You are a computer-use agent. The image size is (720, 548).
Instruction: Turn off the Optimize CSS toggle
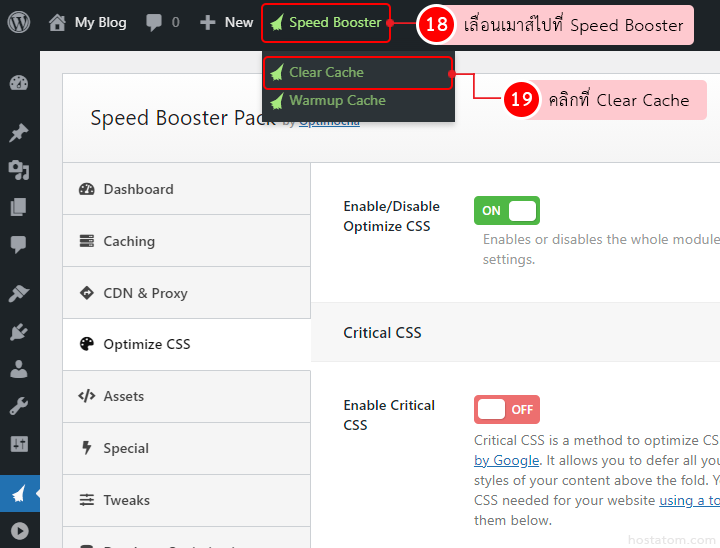click(x=507, y=210)
